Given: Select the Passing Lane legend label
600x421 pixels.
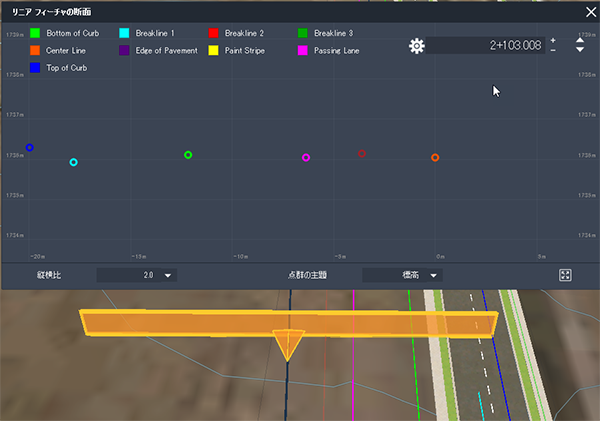Looking at the screenshot, I should 337,51.
